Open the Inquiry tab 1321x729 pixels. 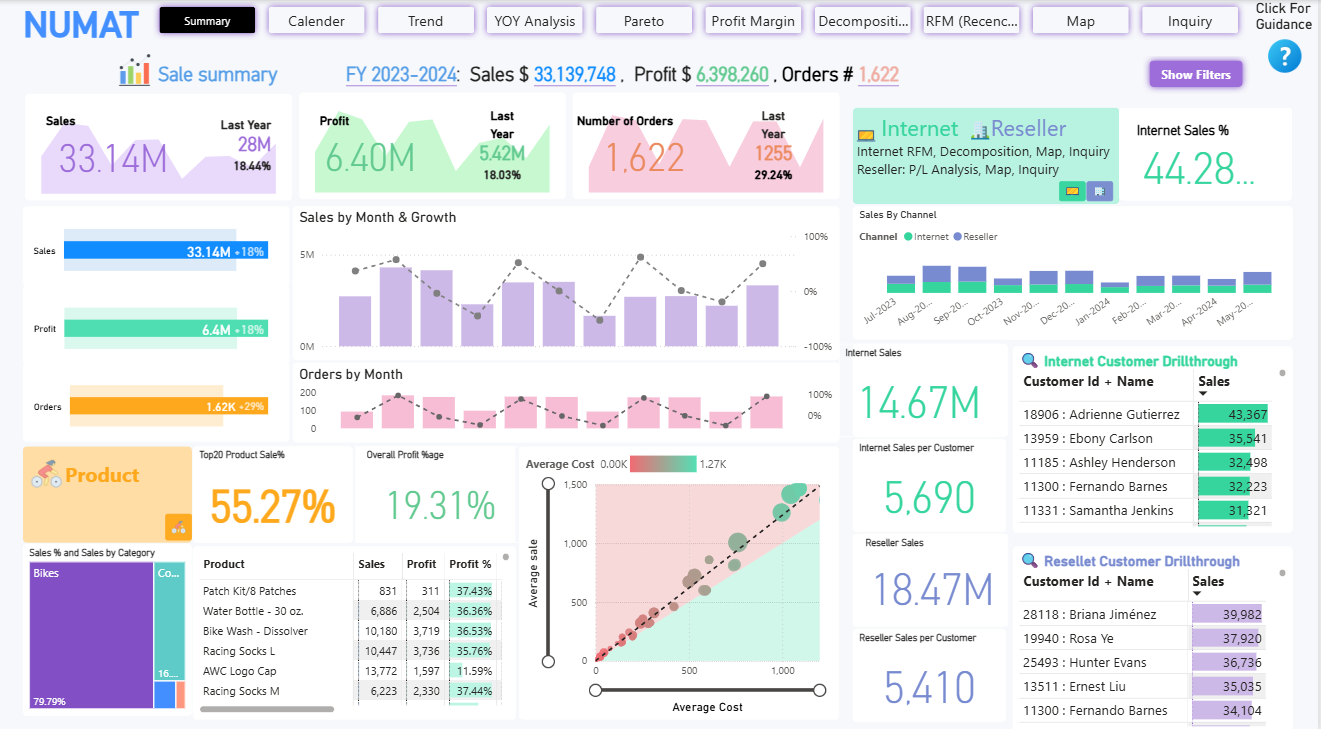1190,21
